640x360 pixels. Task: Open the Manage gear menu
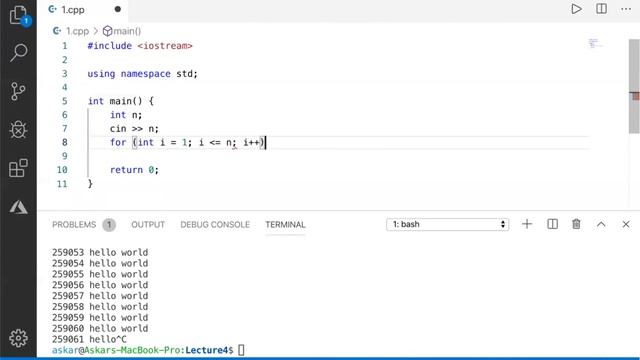pos(18,338)
